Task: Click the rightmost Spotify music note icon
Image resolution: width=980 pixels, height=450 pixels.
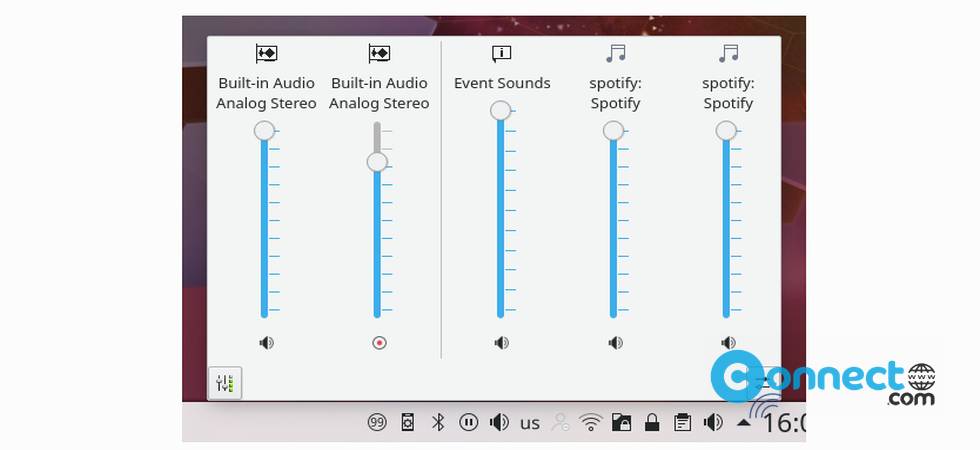Action: point(728,54)
